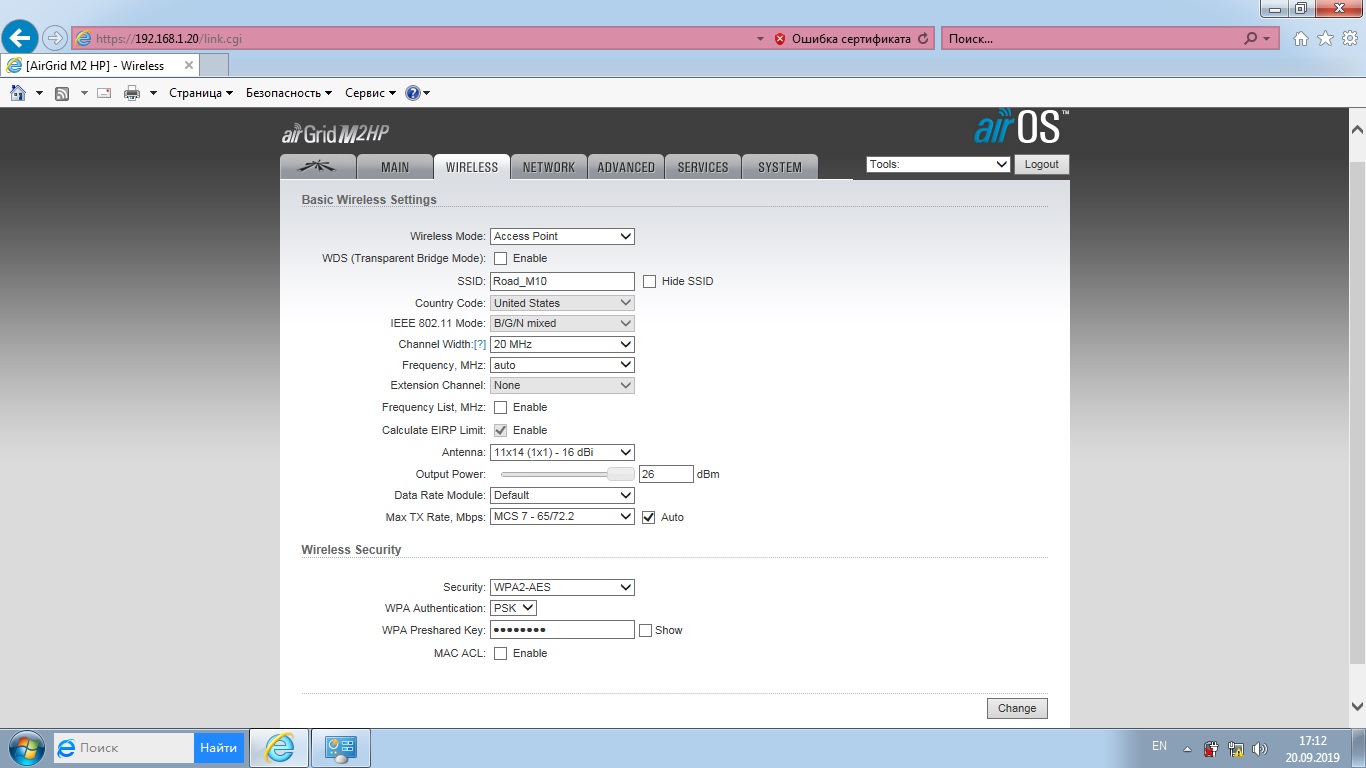1366x768 pixels.
Task: Click the volume speaker tray icon
Action: pos(1260,748)
